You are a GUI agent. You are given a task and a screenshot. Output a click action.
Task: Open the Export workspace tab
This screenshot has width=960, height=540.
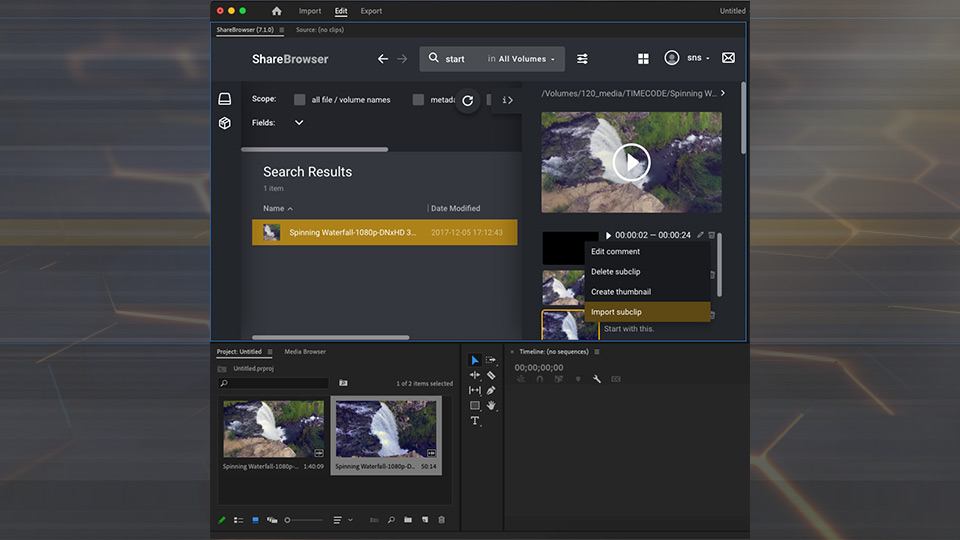[x=371, y=11]
